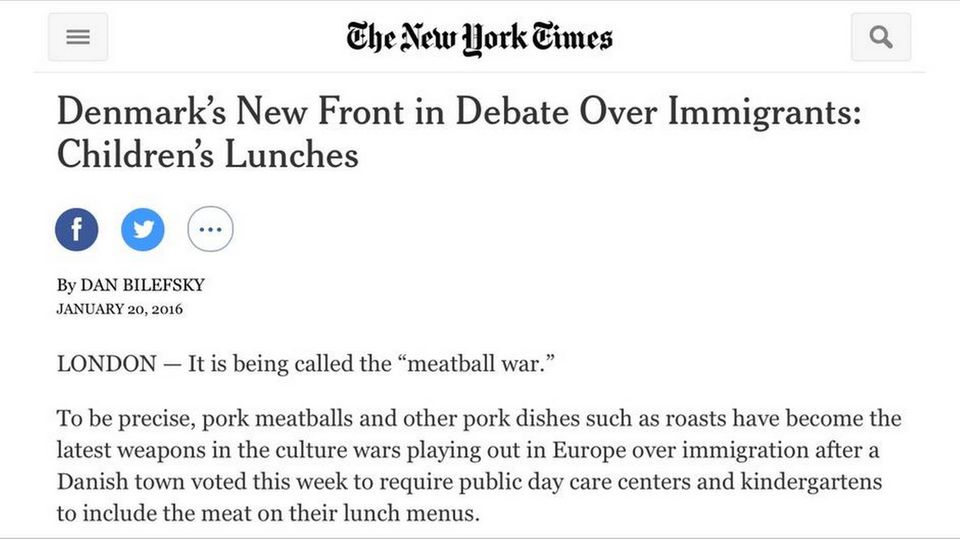Click the word "kindergartens"
The image size is (960, 539).
[x=811, y=482]
